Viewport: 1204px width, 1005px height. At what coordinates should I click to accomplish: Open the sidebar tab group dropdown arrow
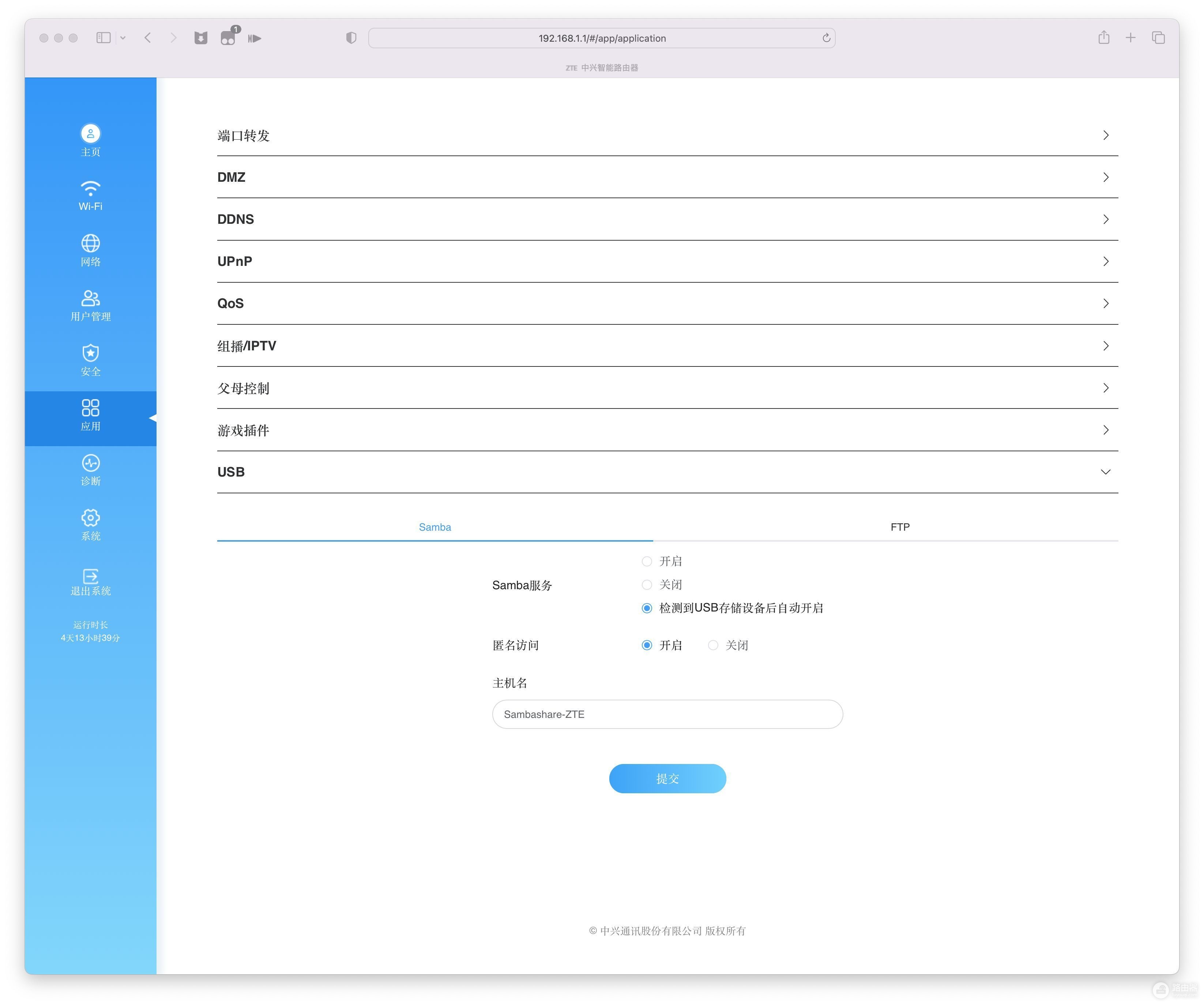123,38
